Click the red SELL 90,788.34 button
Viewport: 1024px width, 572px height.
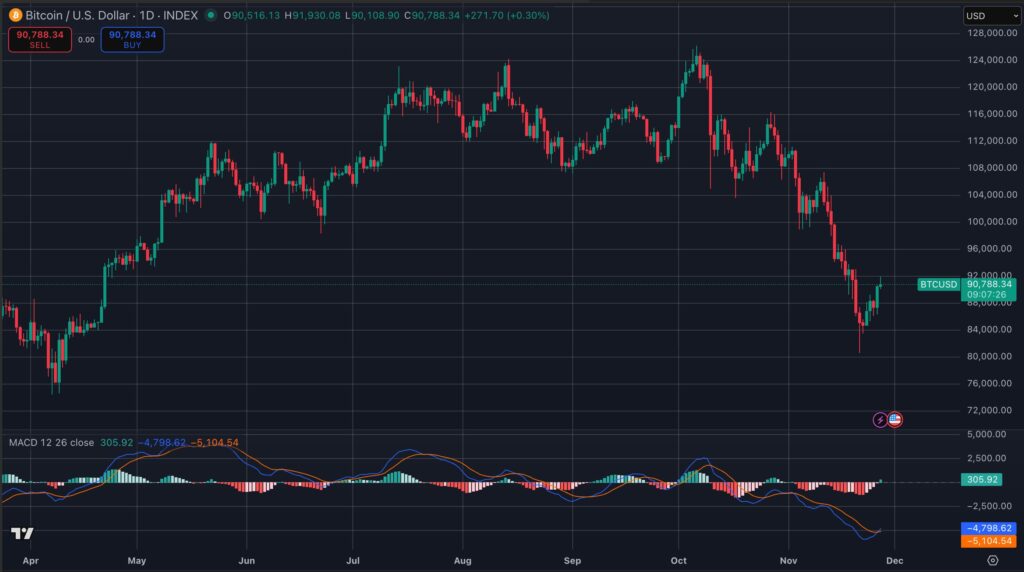(40, 40)
